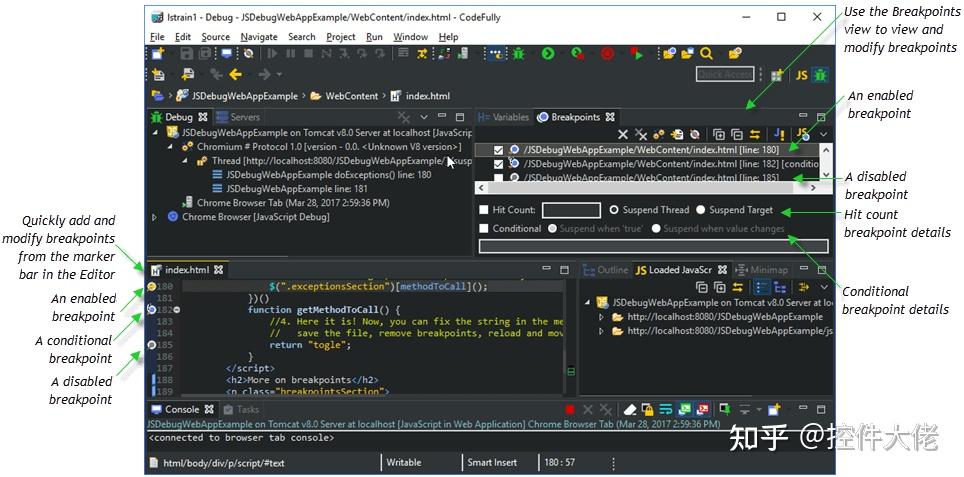Click the Resume debug toolbar icon

[272, 54]
